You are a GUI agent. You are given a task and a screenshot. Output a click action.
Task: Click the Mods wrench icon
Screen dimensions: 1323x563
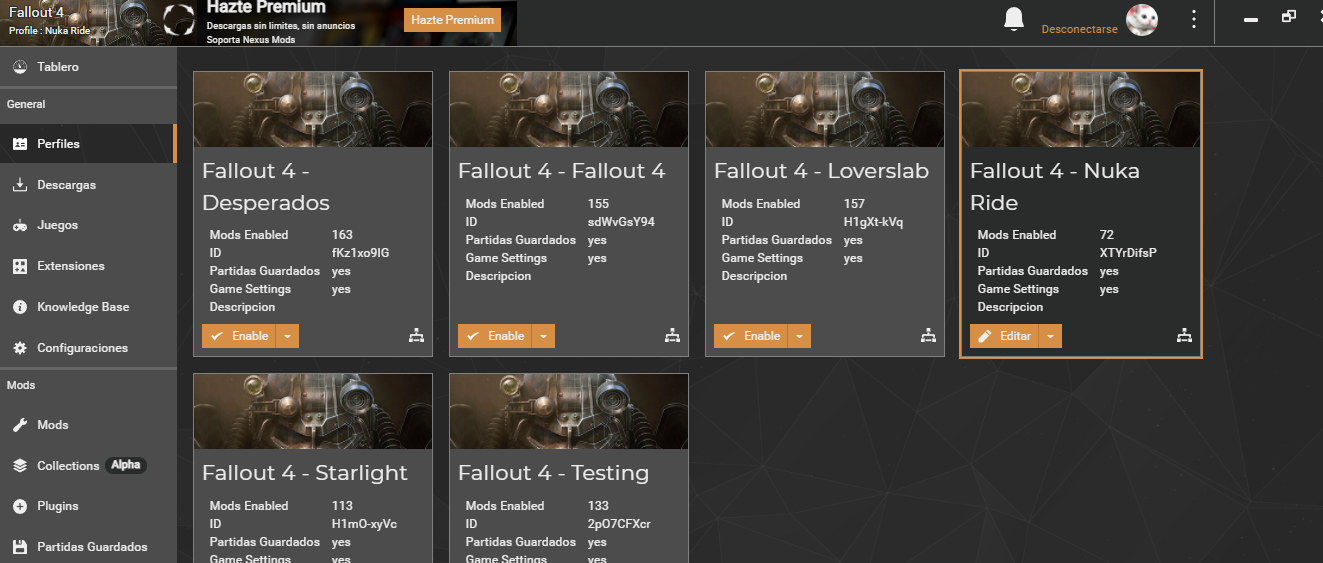pos(19,425)
